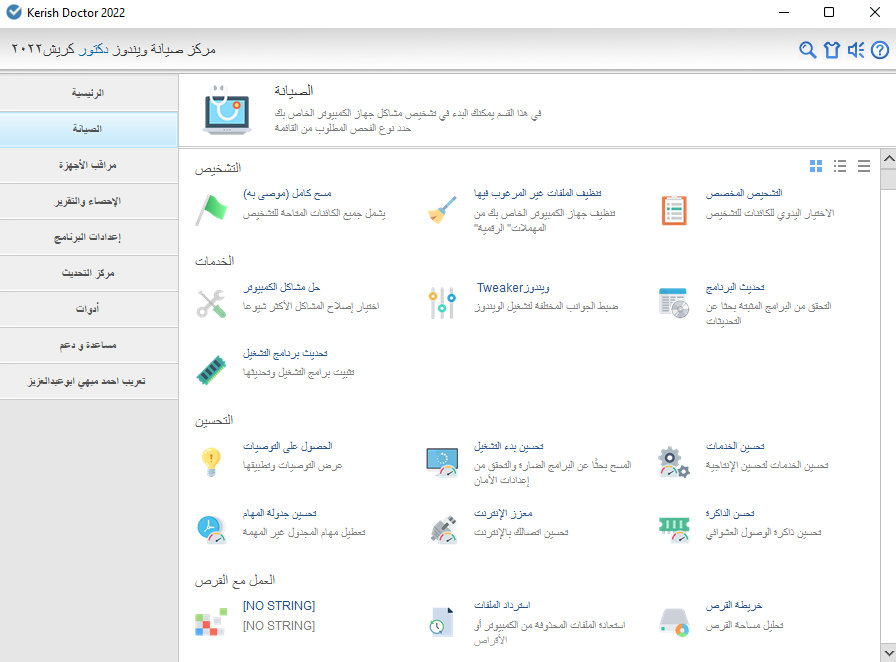Open مساعدة و دعم help tab
This screenshot has width=896, height=662.
coord(89,345)
